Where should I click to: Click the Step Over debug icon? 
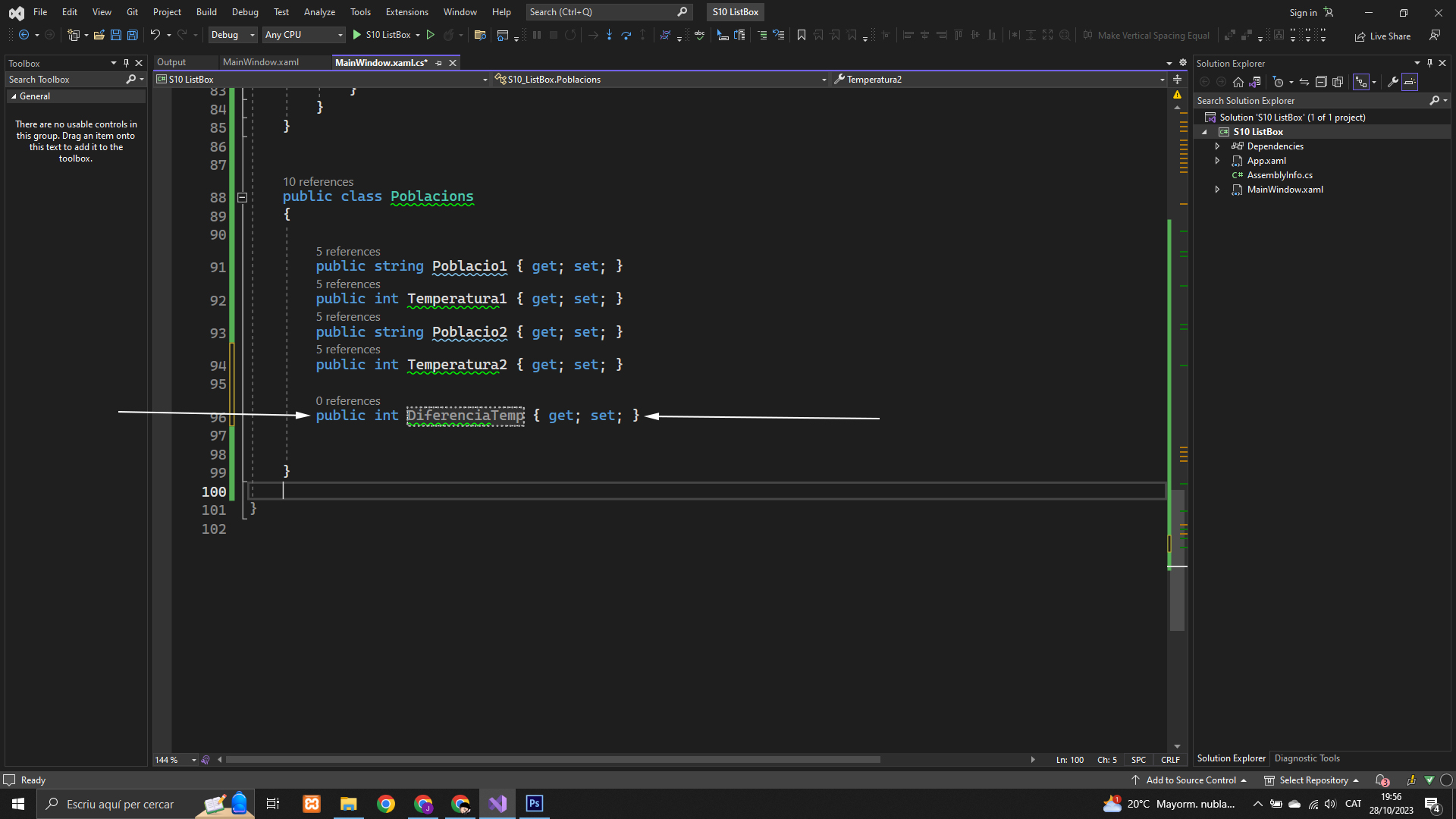(626, 35)
